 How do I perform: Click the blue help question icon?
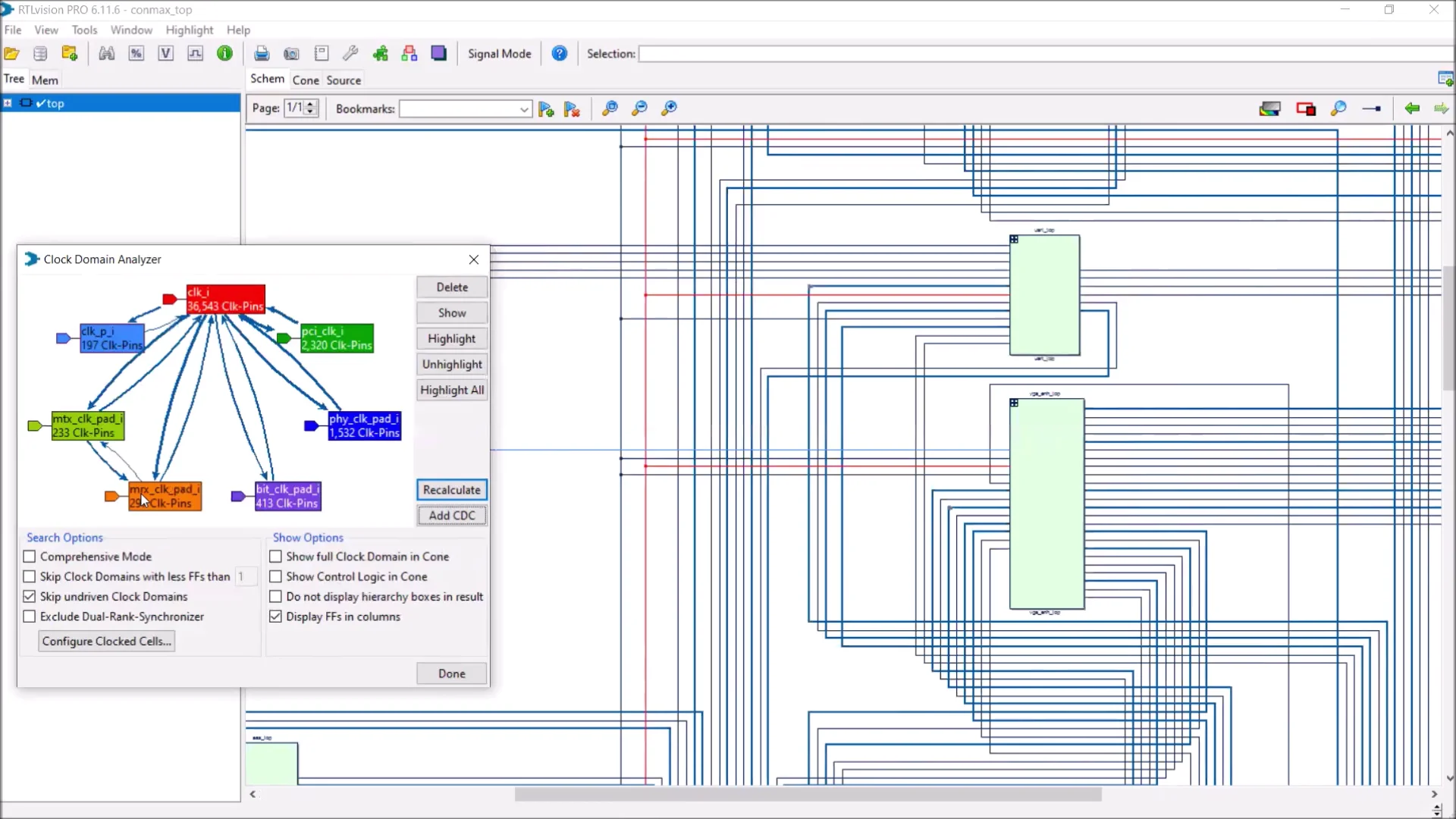[559, 54]
